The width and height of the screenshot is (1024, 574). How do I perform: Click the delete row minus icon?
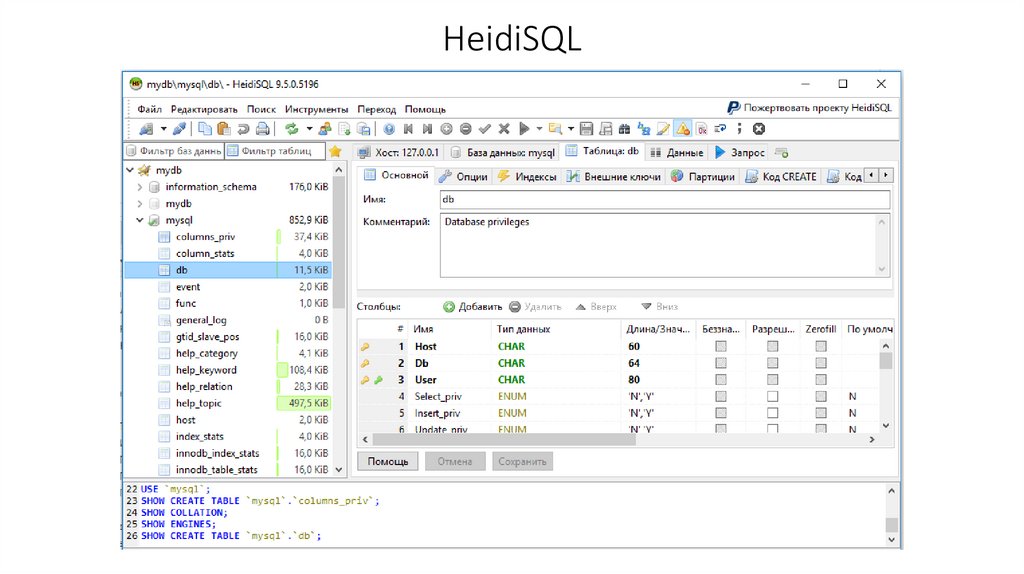click(x=466, y=129)
